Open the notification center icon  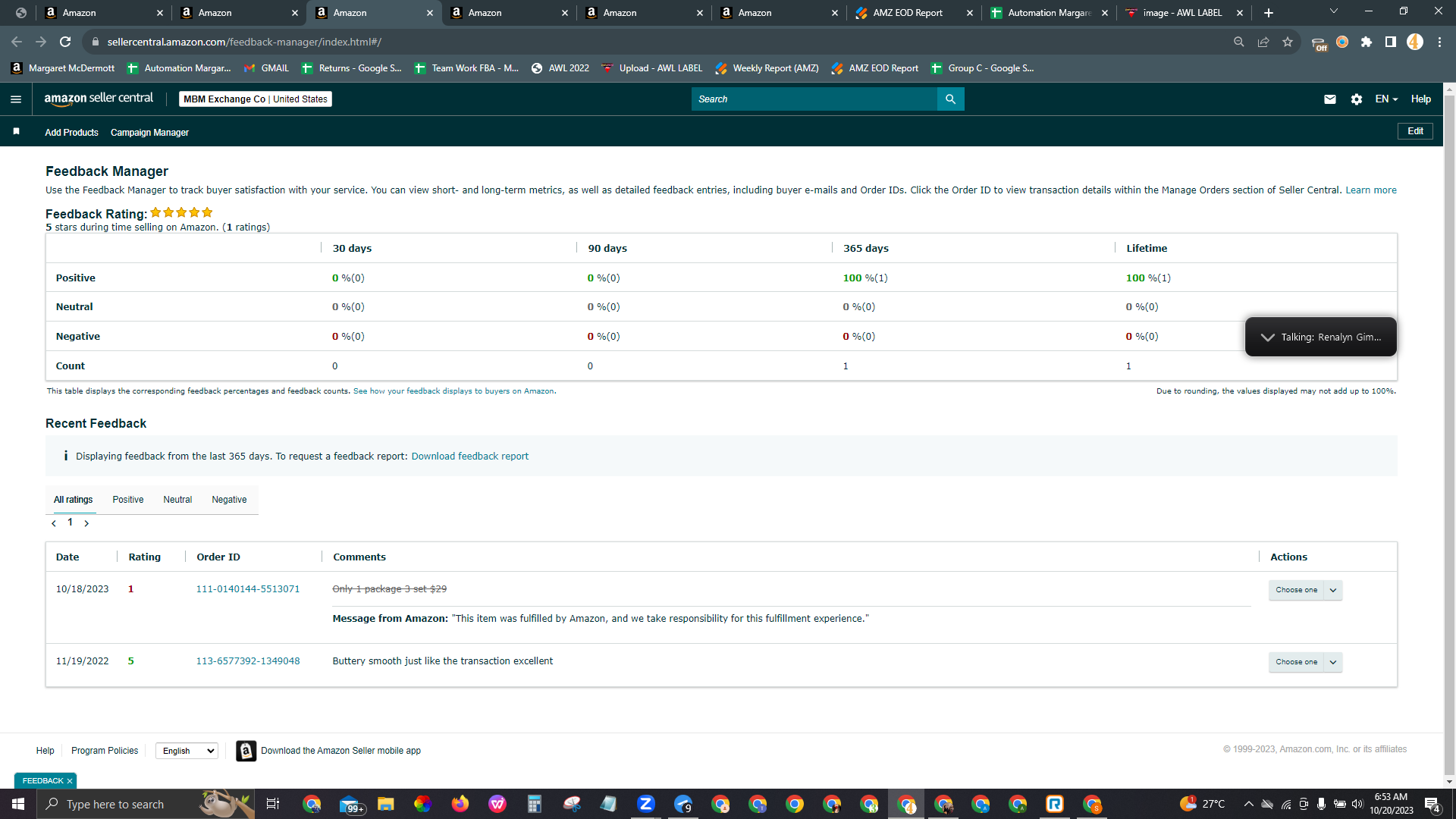1432,805
